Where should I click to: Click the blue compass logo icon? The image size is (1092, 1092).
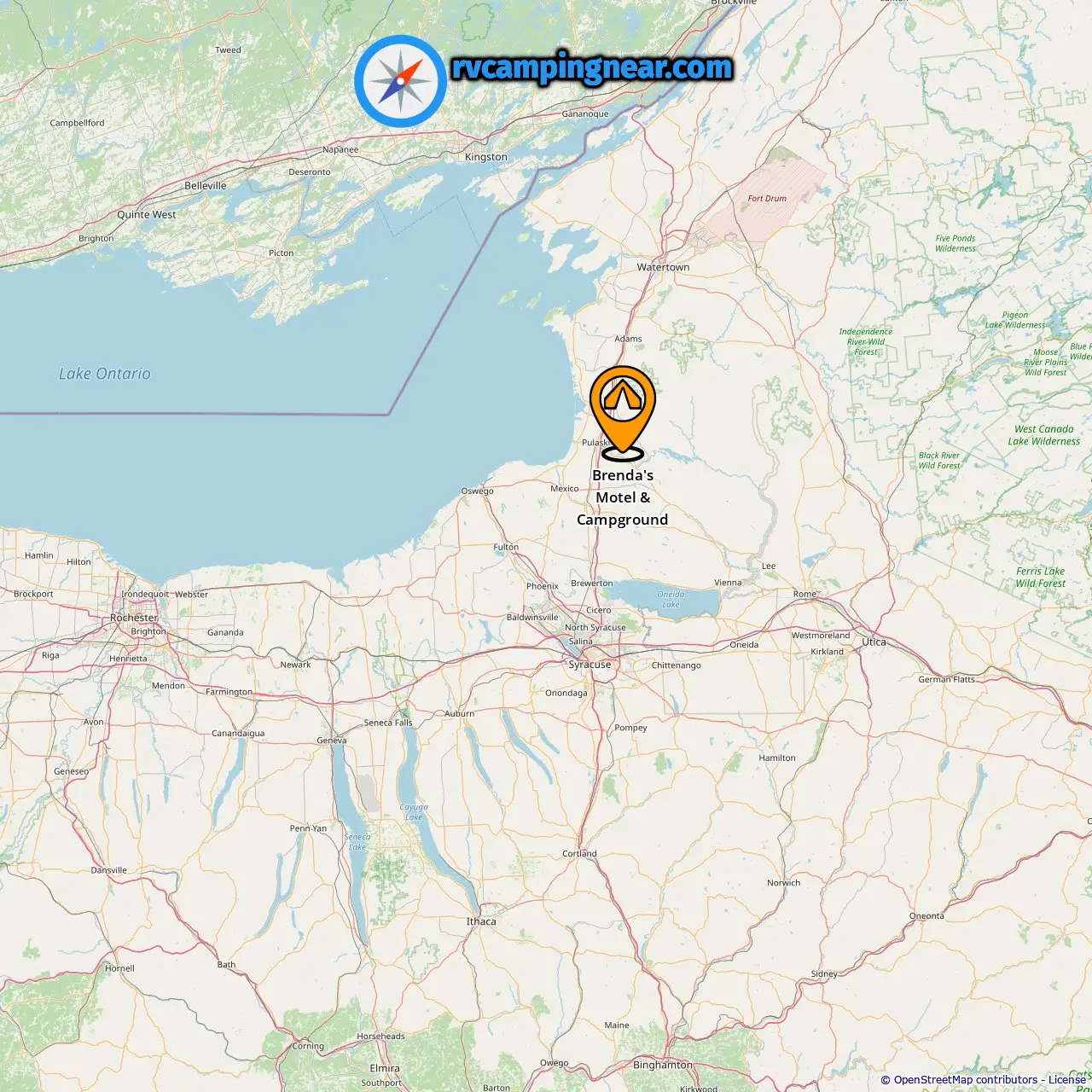click(x=400, y=82)
